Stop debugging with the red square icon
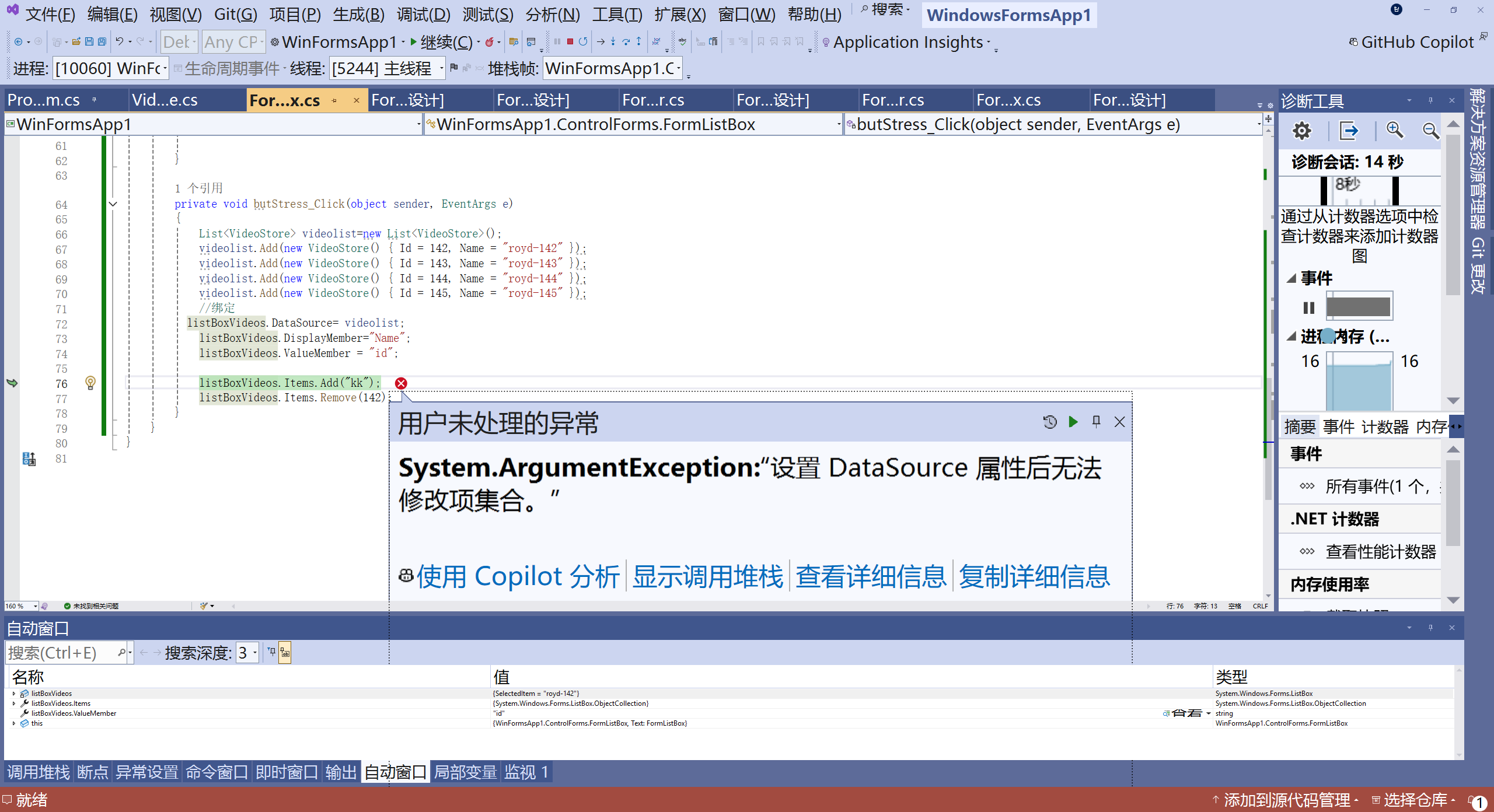The image size is (1494, 812). click(570, 41)
